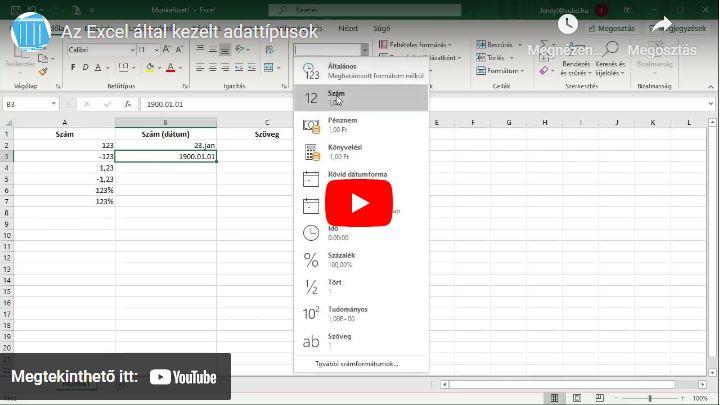Select the Általános number format
Image resolution: width=720 pixels, height=405 pixels.
click(x=360, y=70)
